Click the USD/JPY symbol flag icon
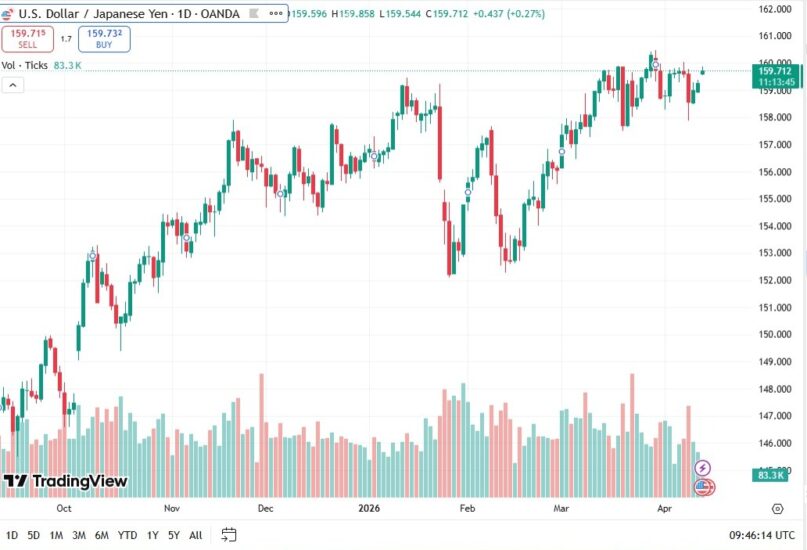807x550 pixels. point(10,13)
